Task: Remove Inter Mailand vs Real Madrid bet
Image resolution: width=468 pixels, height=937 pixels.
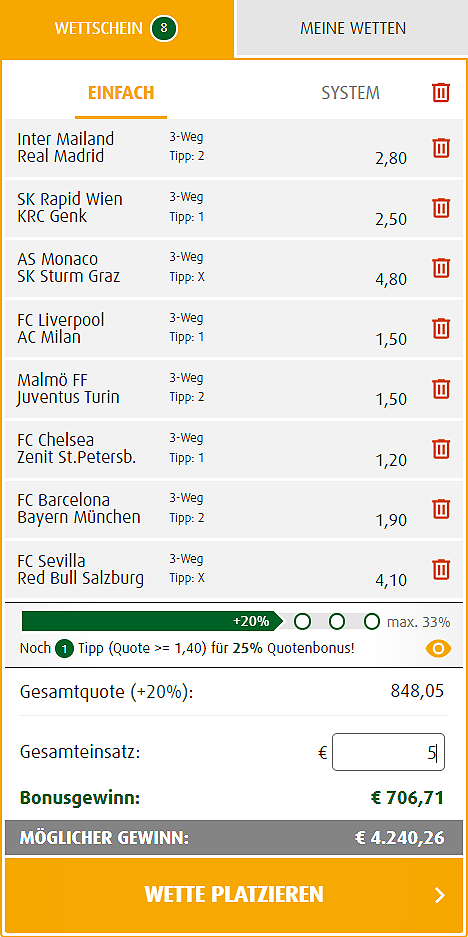Action: [441, 148]
